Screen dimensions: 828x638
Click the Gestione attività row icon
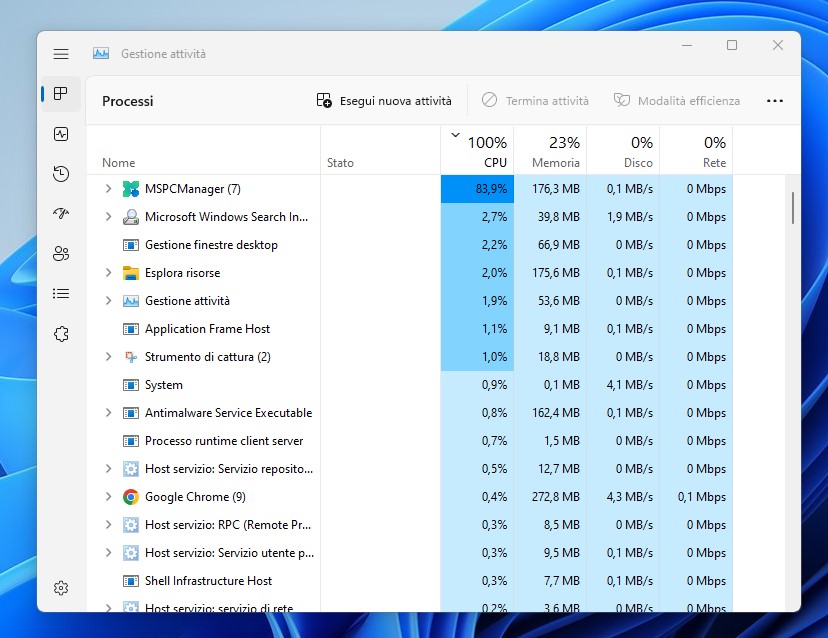point(130,301)
